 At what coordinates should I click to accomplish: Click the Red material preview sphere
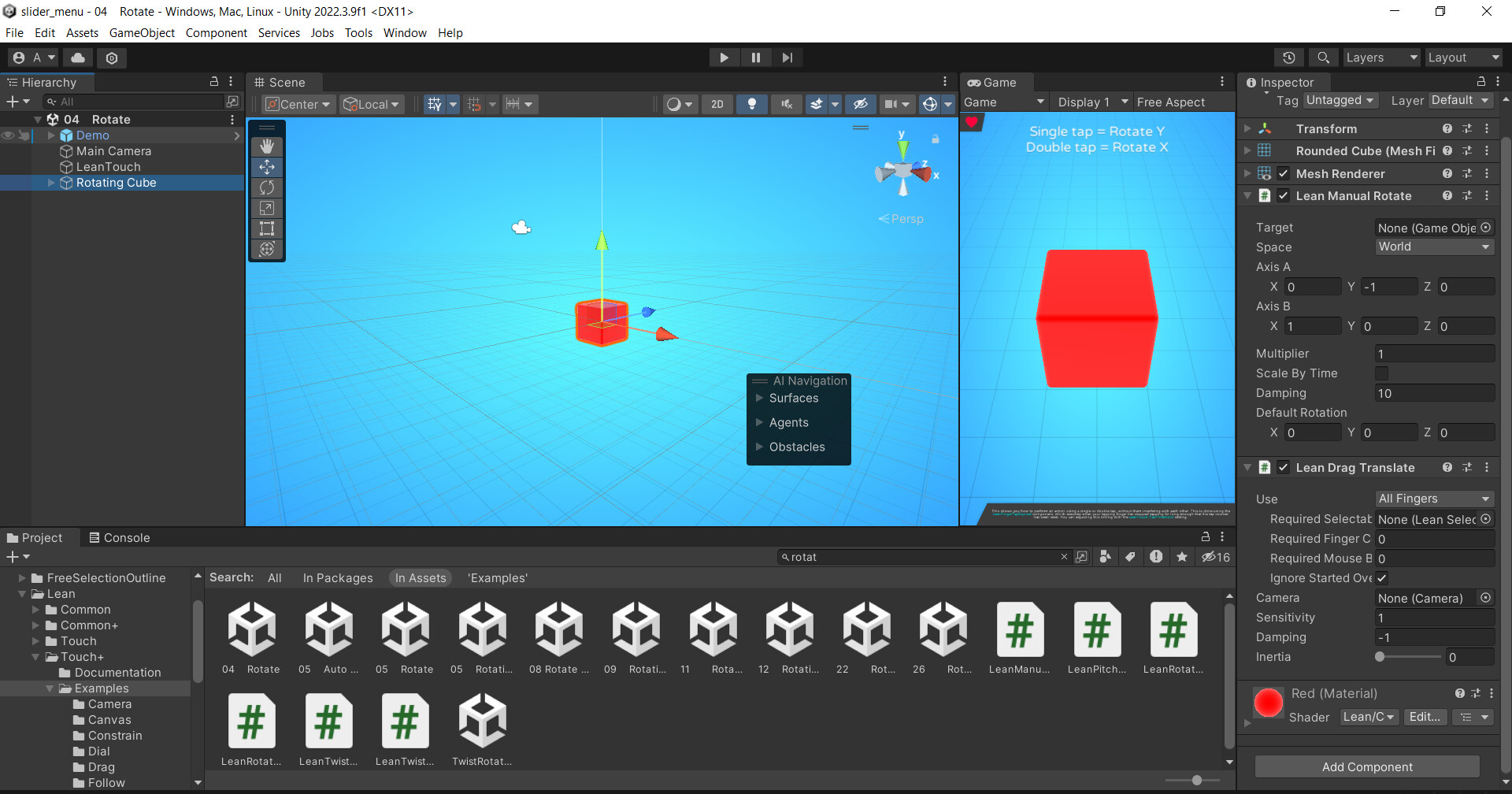(x=1269, y=703)
